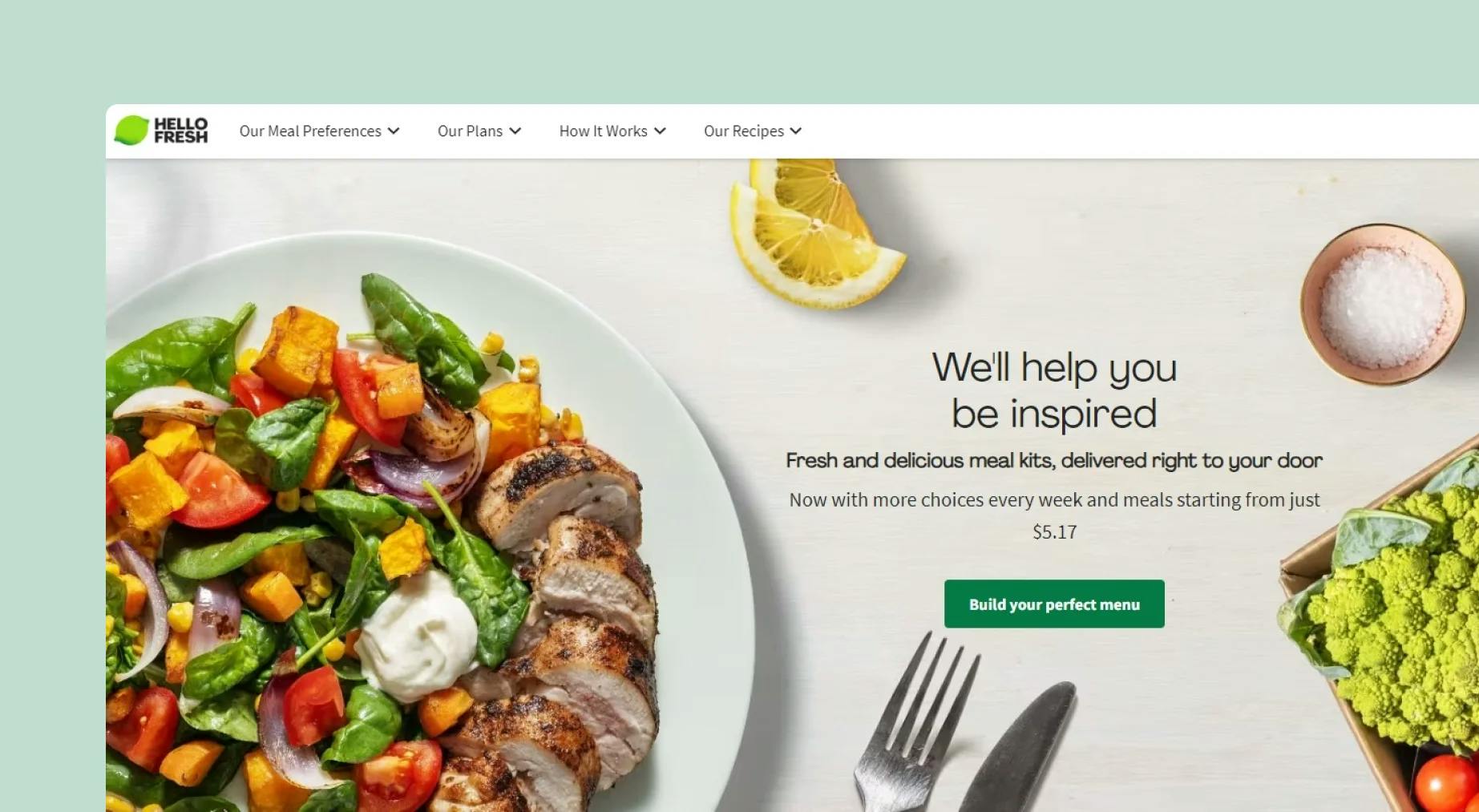Open the Our Recipes menu
Viewport: 1479px width, 812px height.
(744, 131)
